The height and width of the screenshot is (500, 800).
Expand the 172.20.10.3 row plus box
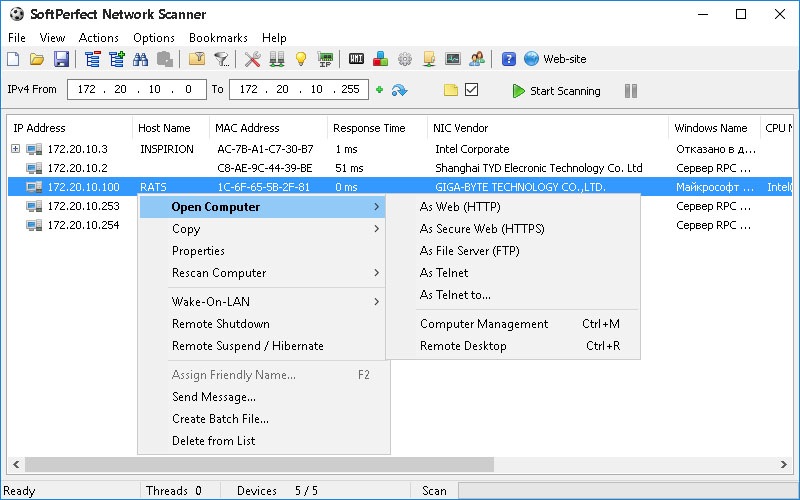pos(15,148)
